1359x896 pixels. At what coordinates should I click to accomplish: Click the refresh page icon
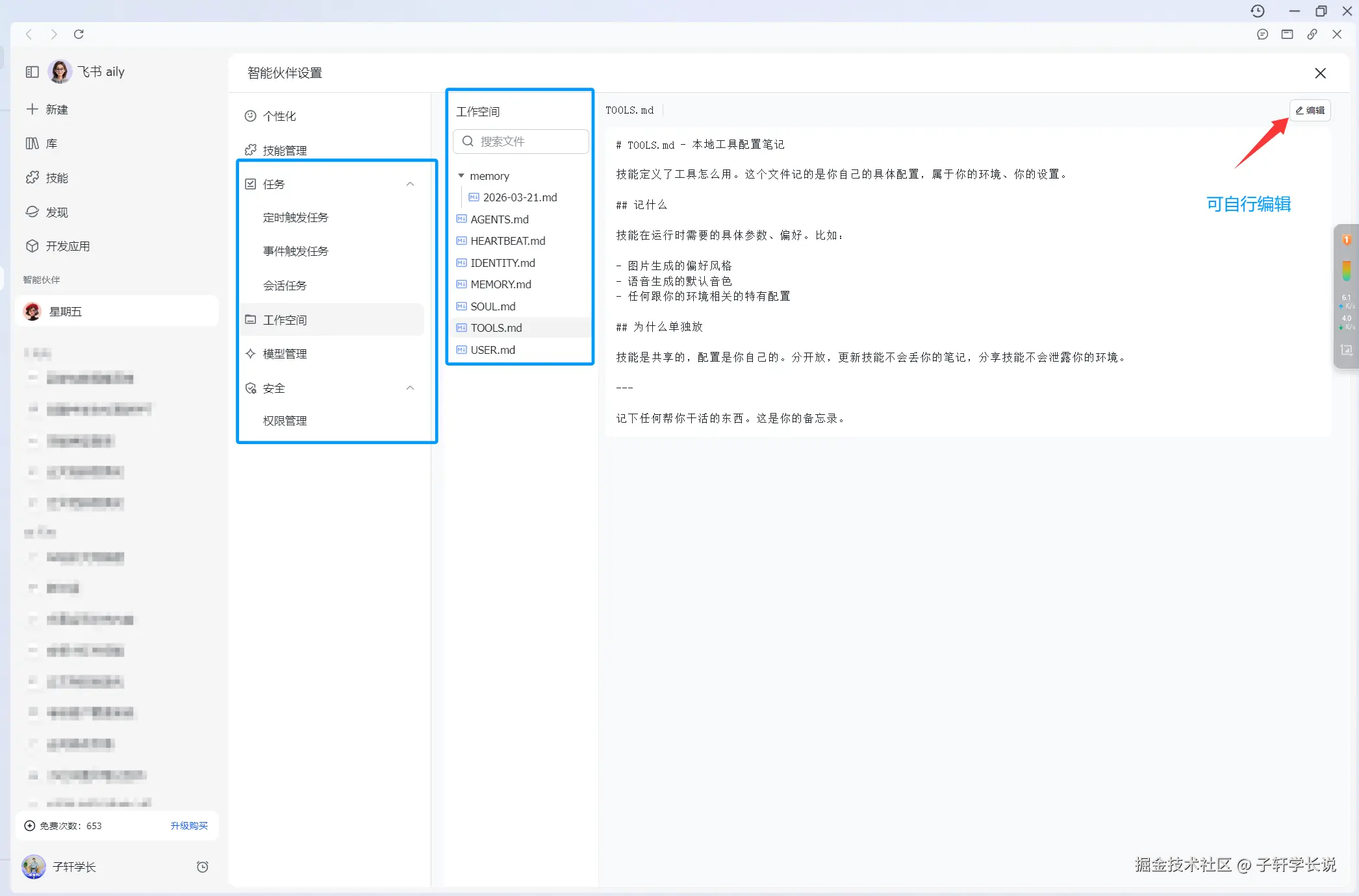79,34
